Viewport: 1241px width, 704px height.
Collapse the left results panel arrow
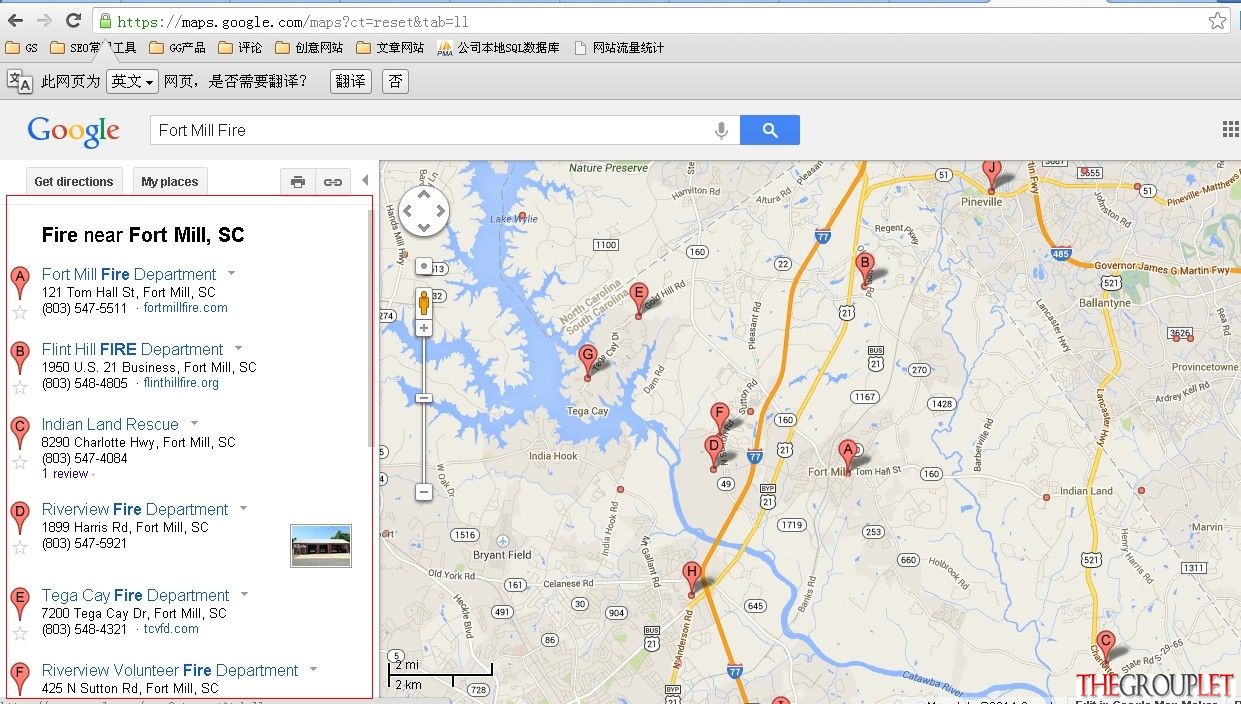click(364, 180)
